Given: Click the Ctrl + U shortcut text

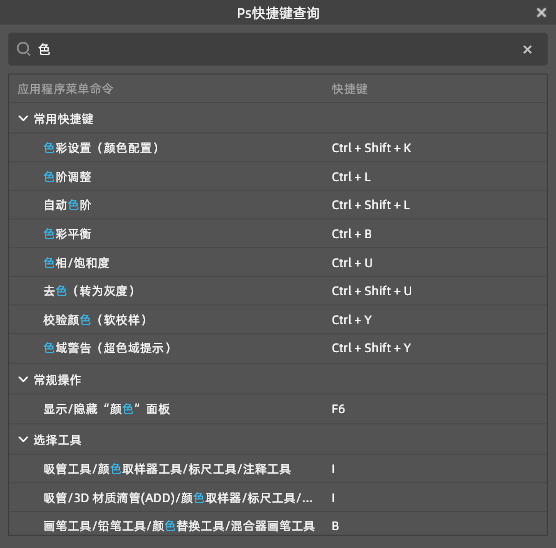Looking at the screenshot, I should tap(352, 263).
